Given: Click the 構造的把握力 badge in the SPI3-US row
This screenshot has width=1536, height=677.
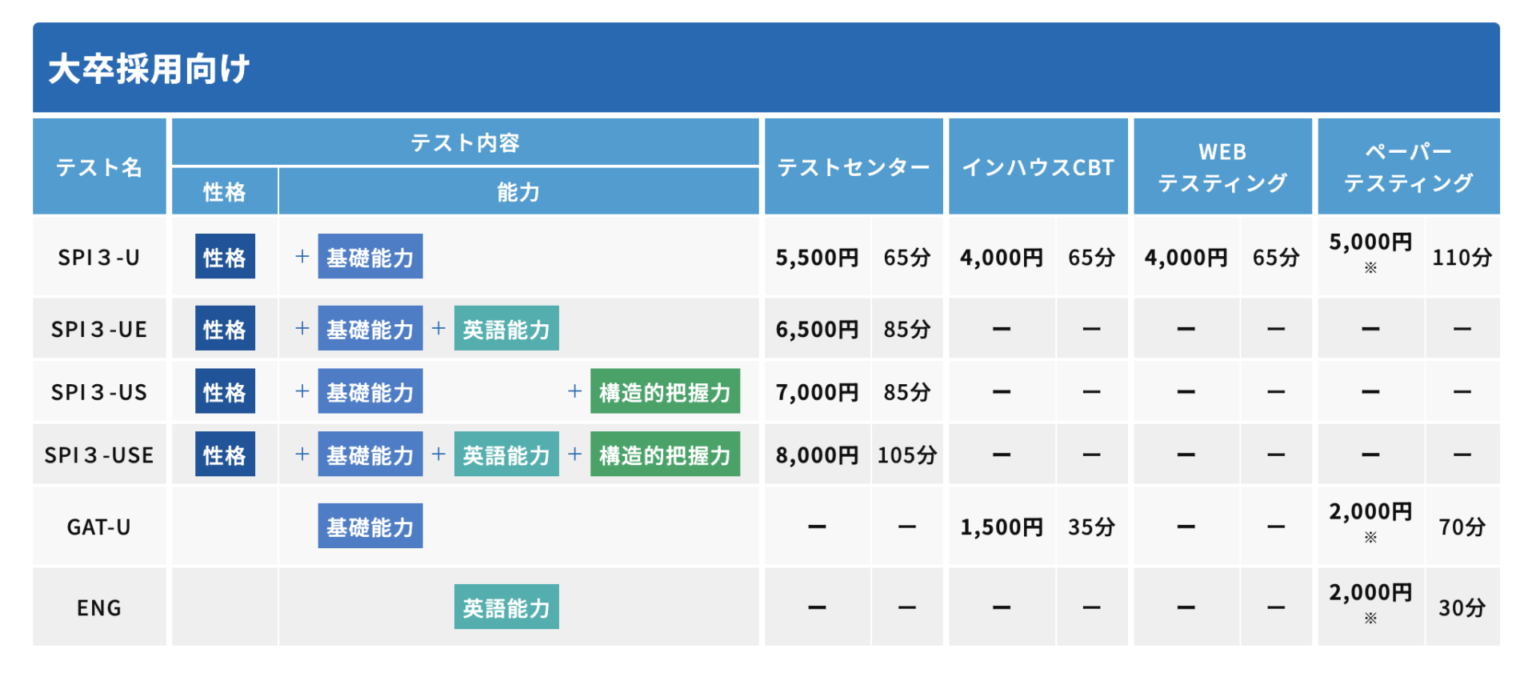Looking at the screenshot, I should [665, 392].
